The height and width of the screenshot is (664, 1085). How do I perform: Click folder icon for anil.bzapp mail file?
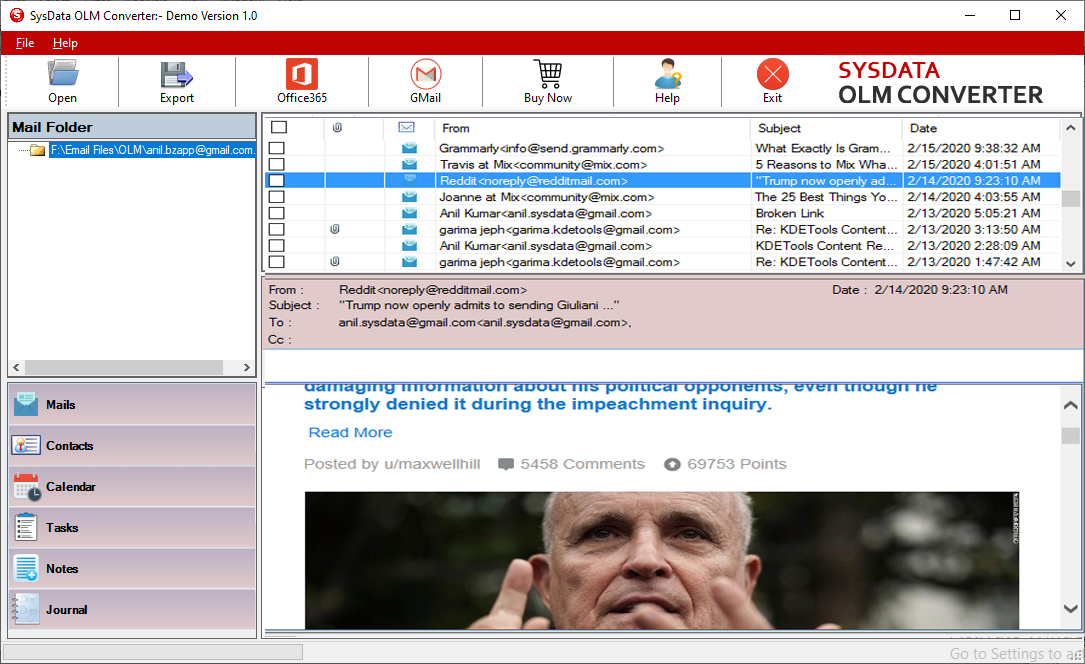pyautogui.click(x=38, y=150)
